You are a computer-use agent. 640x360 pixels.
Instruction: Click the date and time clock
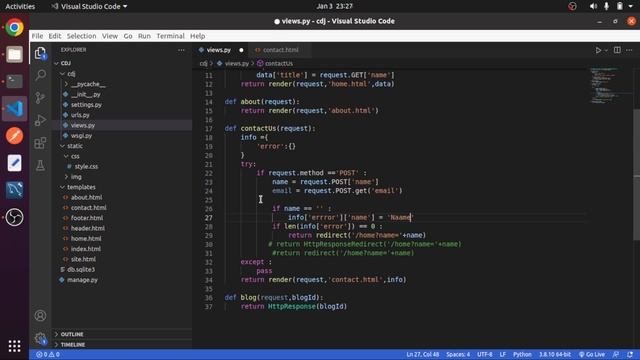click(x=334, y=6)
